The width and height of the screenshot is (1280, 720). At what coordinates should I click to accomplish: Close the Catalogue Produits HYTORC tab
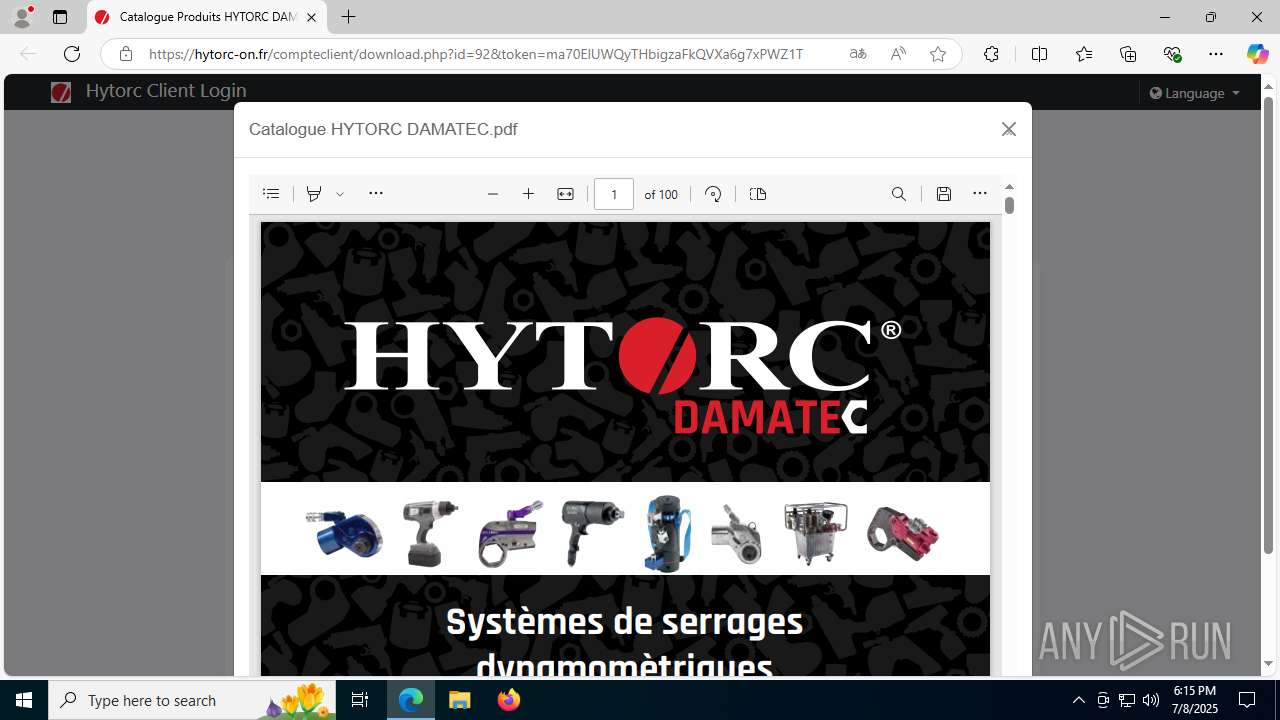312,17
